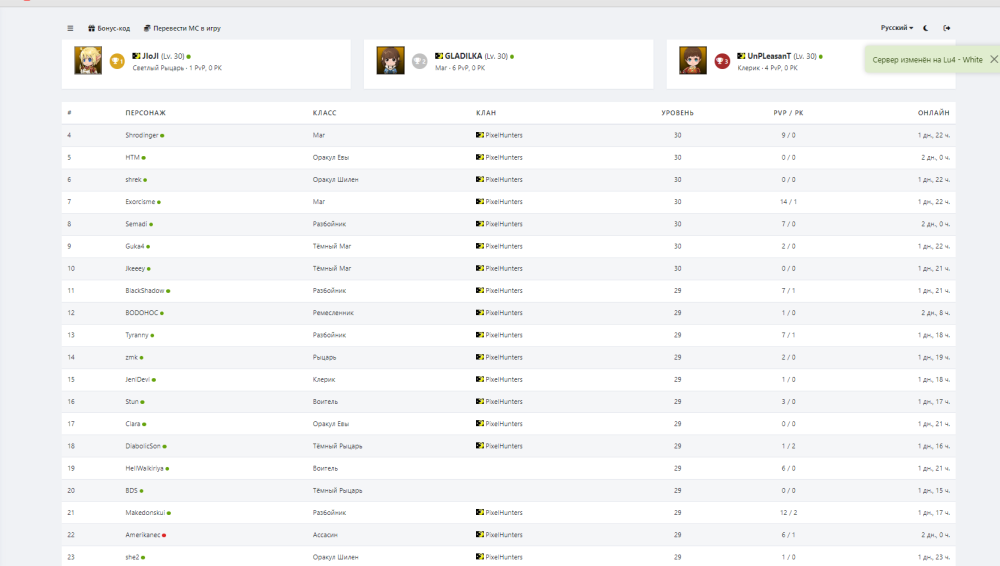This screenshot has width=1000, height=566.
Task: Close the server changed notification
Action: pyautogui.click(x=993, y=60)
